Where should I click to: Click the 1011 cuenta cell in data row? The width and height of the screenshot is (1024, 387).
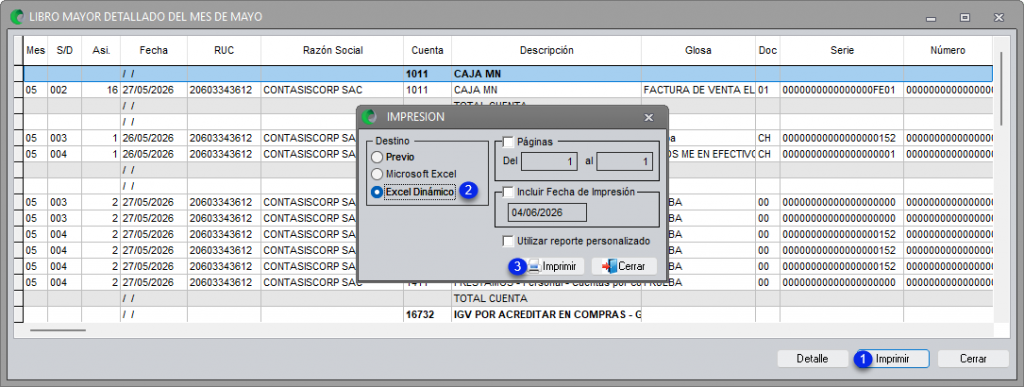coord(427,89)
